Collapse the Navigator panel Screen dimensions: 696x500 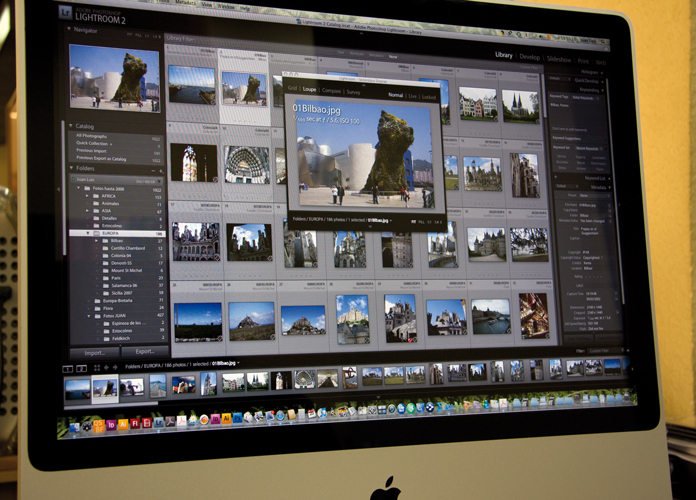(x=69, y=29)
